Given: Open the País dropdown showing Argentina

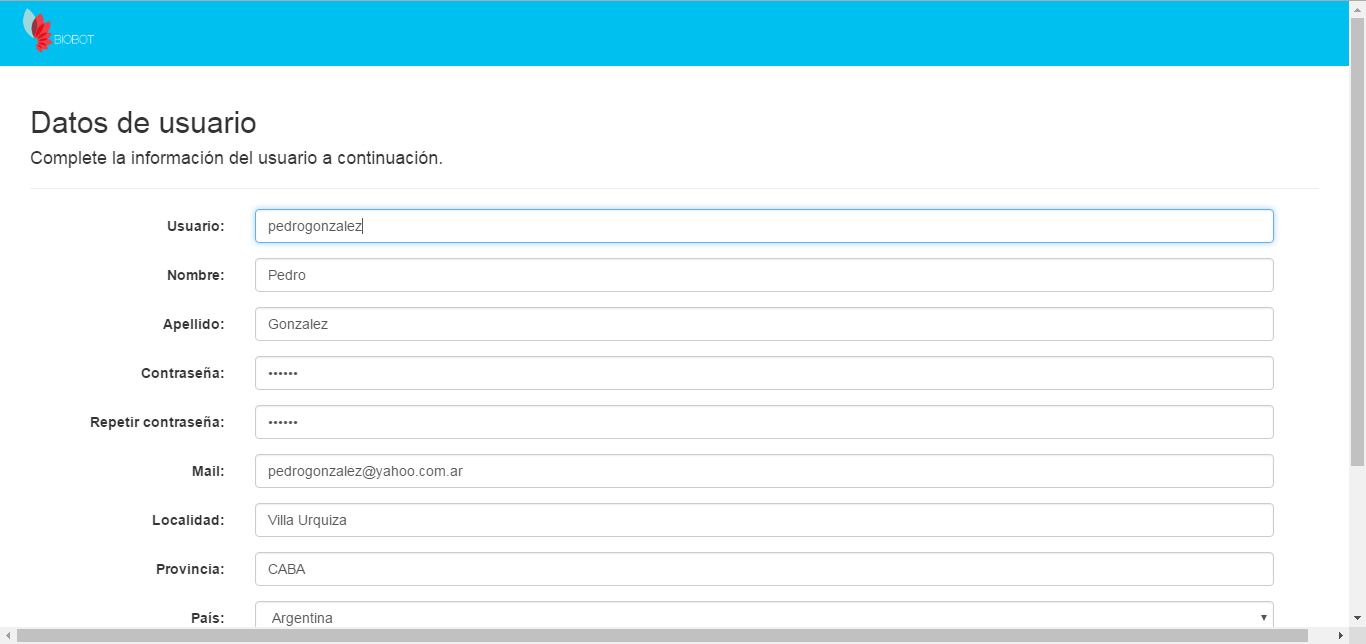Looking at the screenshot, I should 763,617.
